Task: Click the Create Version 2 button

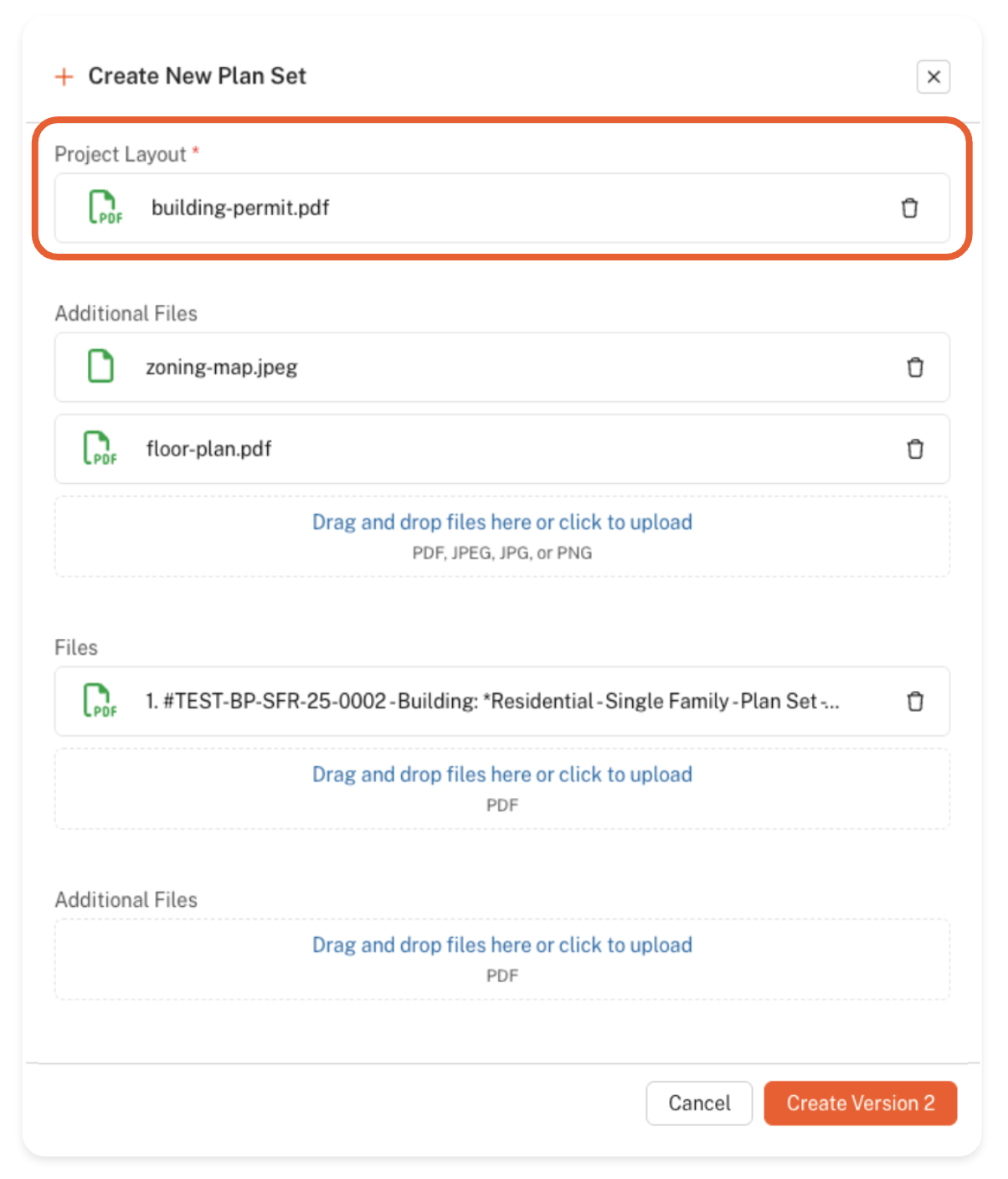Action: point(860,1103)
